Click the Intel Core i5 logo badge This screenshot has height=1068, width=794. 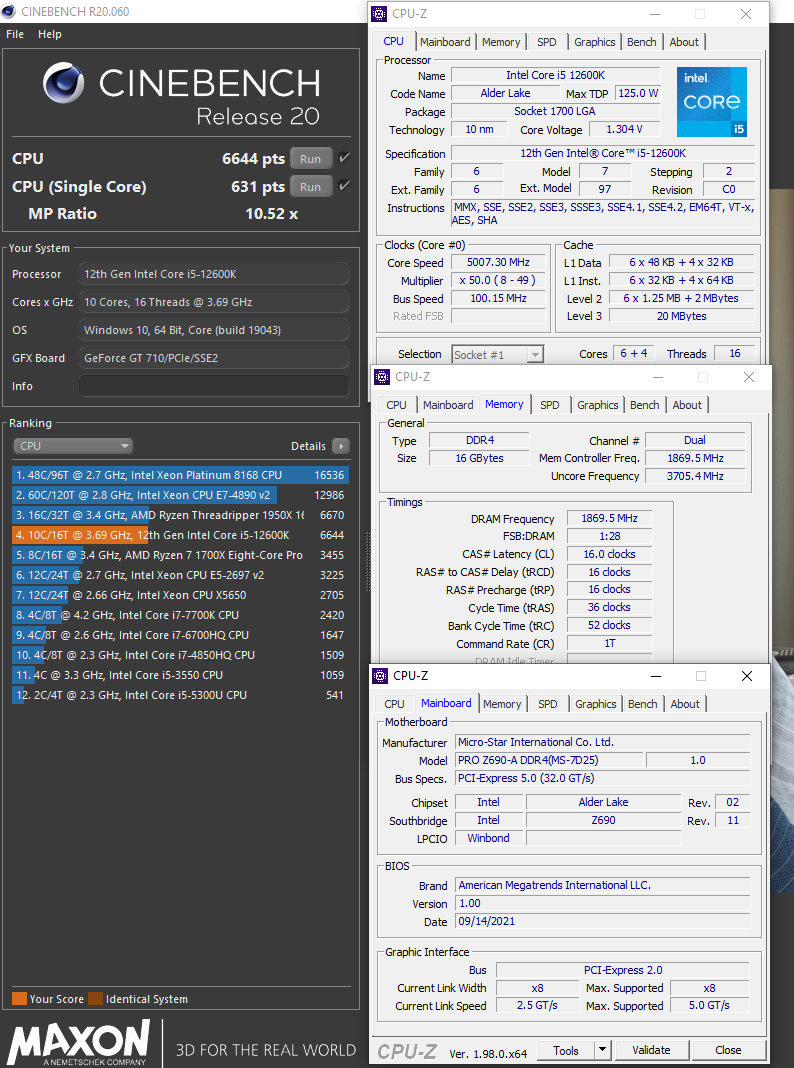pyautogui.click(x=712, y=102)
